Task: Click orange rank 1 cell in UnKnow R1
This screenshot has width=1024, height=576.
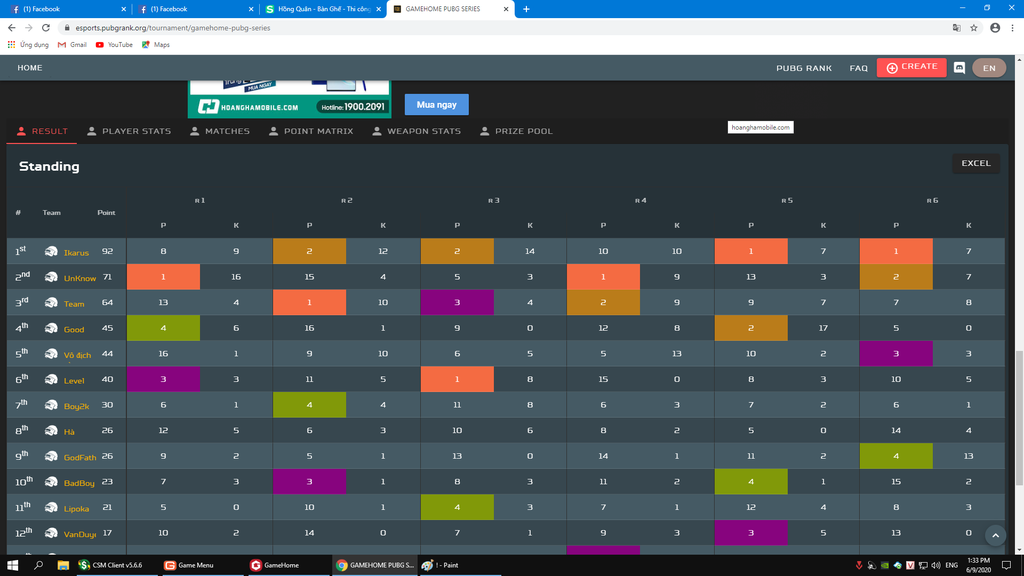Action: point(163,277)
